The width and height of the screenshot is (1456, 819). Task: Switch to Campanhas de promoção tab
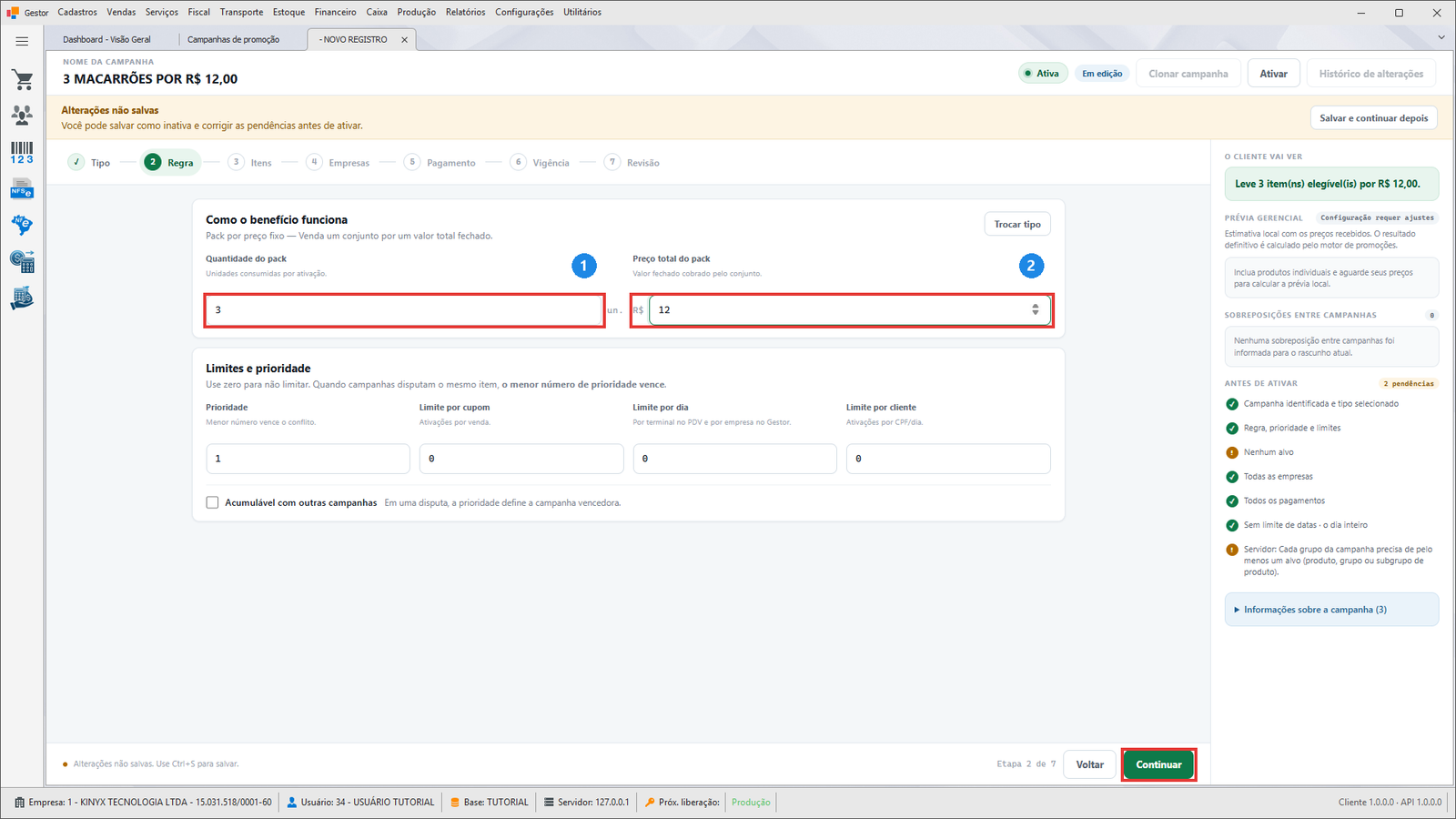234,40
